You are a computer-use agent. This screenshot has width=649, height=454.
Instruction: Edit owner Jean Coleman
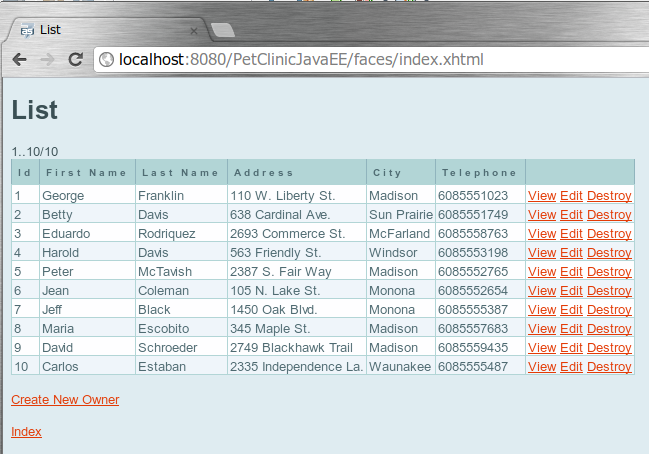571,291
